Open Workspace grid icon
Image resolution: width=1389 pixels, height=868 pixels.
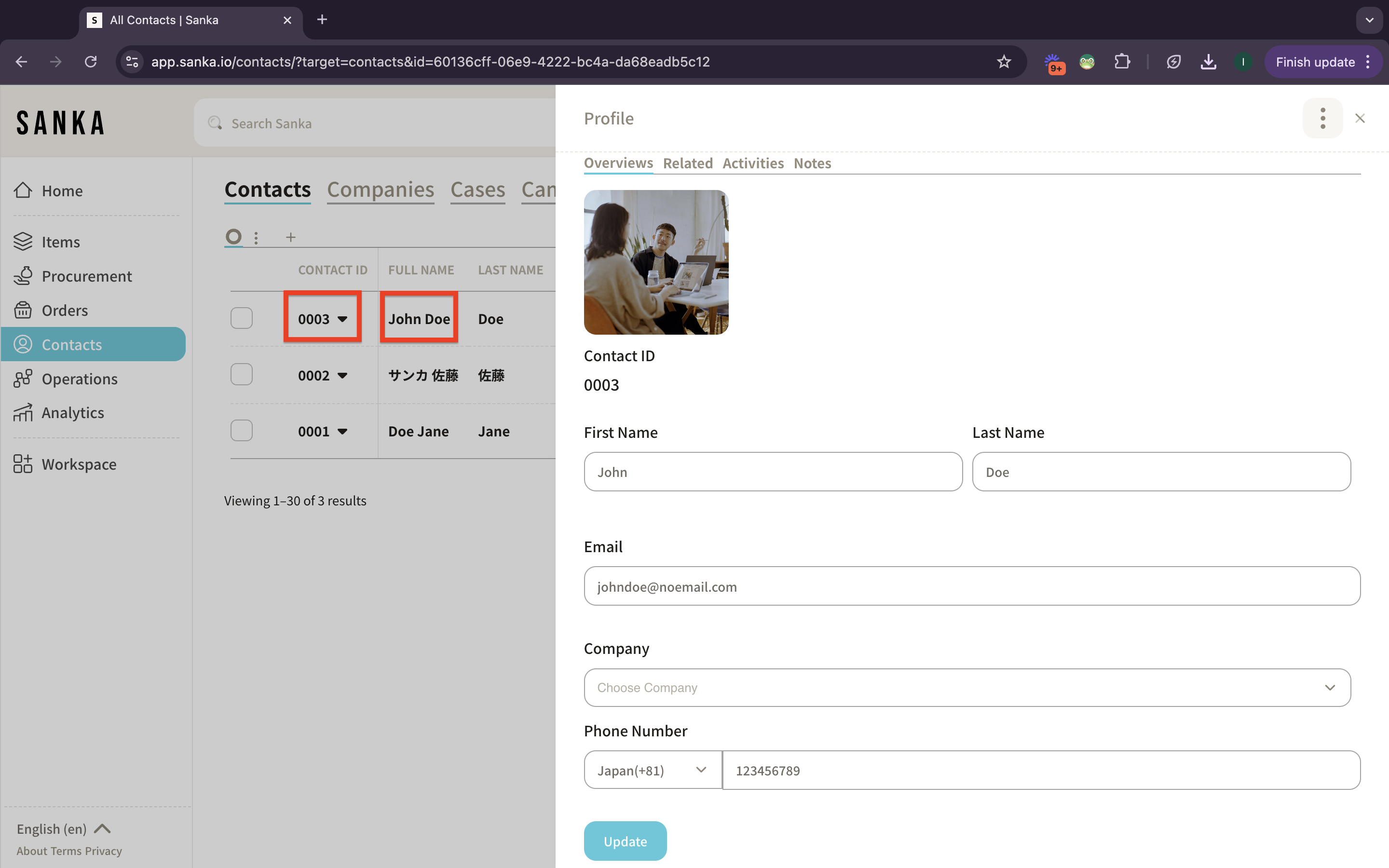23,464
